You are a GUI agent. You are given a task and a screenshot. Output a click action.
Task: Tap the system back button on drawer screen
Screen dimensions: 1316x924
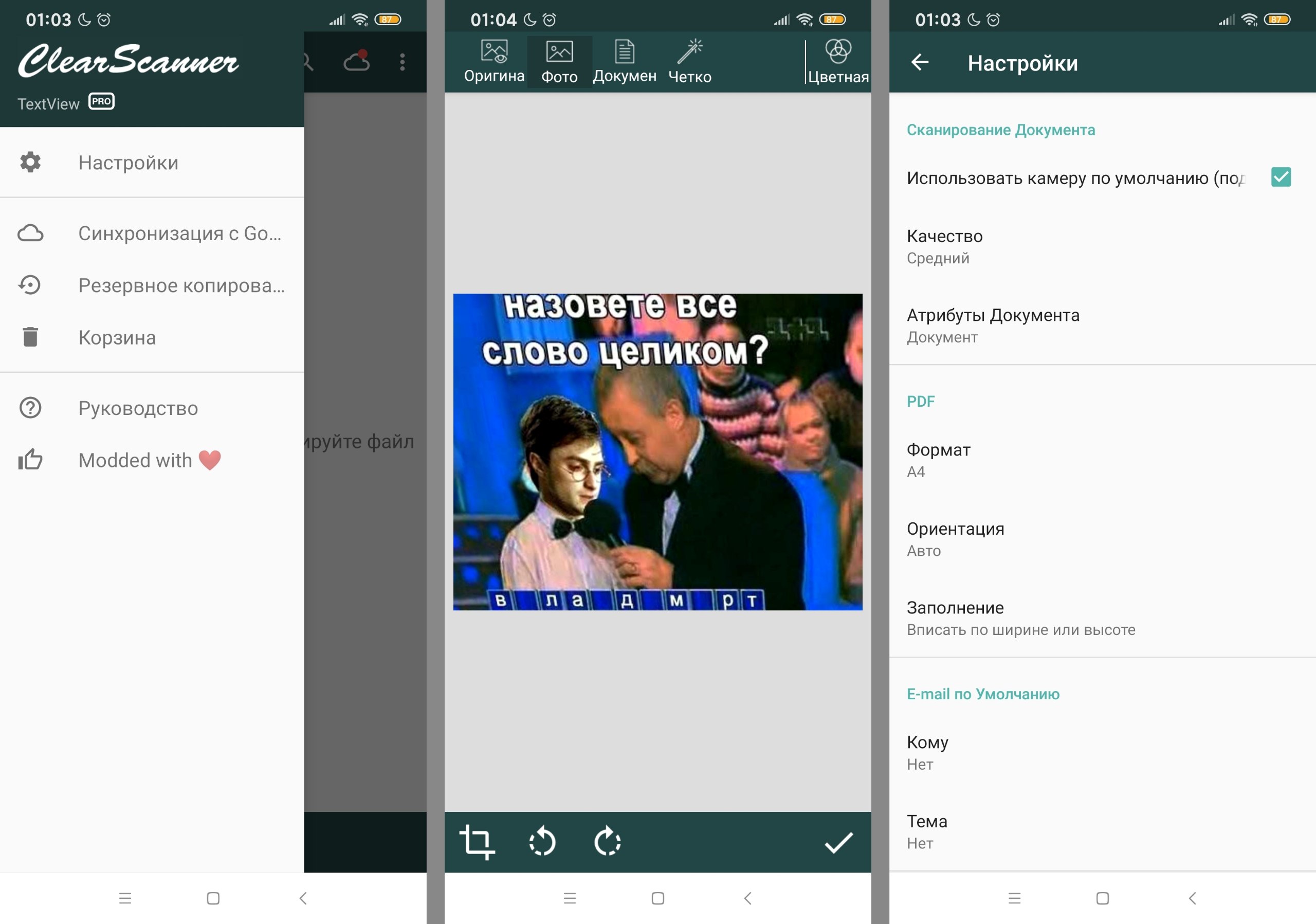point(303,898)
